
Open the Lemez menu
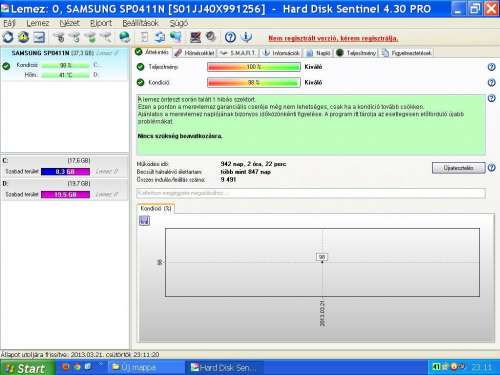(x=38, y=23)
